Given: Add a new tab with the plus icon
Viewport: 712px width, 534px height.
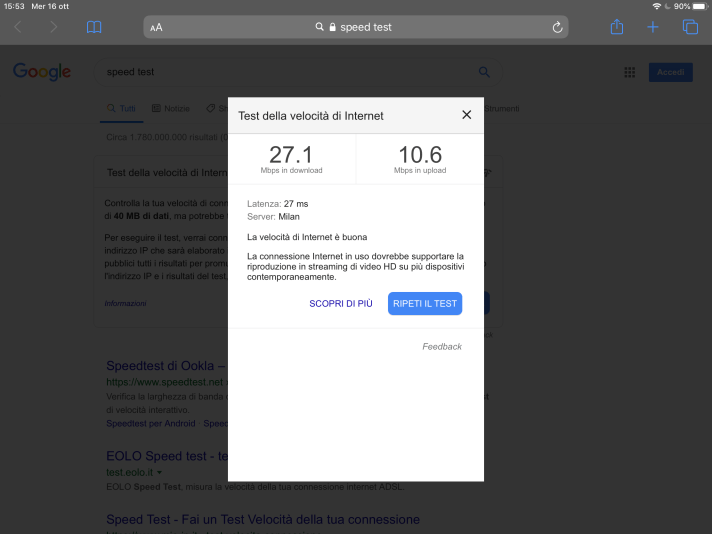Looking at the screenshot, I should 653,27.
